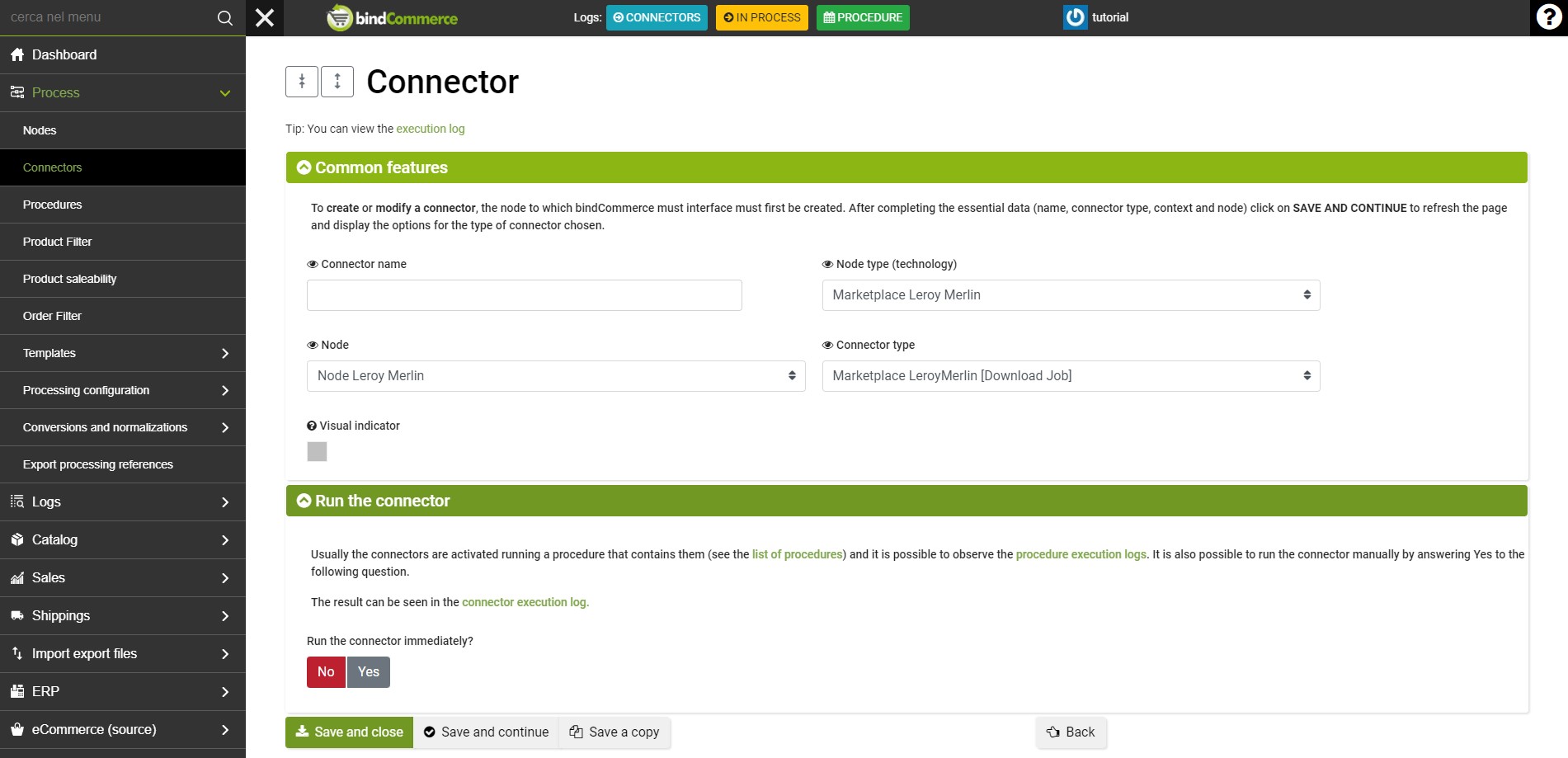Click the Sales chart icon

(x=17, y=577)
